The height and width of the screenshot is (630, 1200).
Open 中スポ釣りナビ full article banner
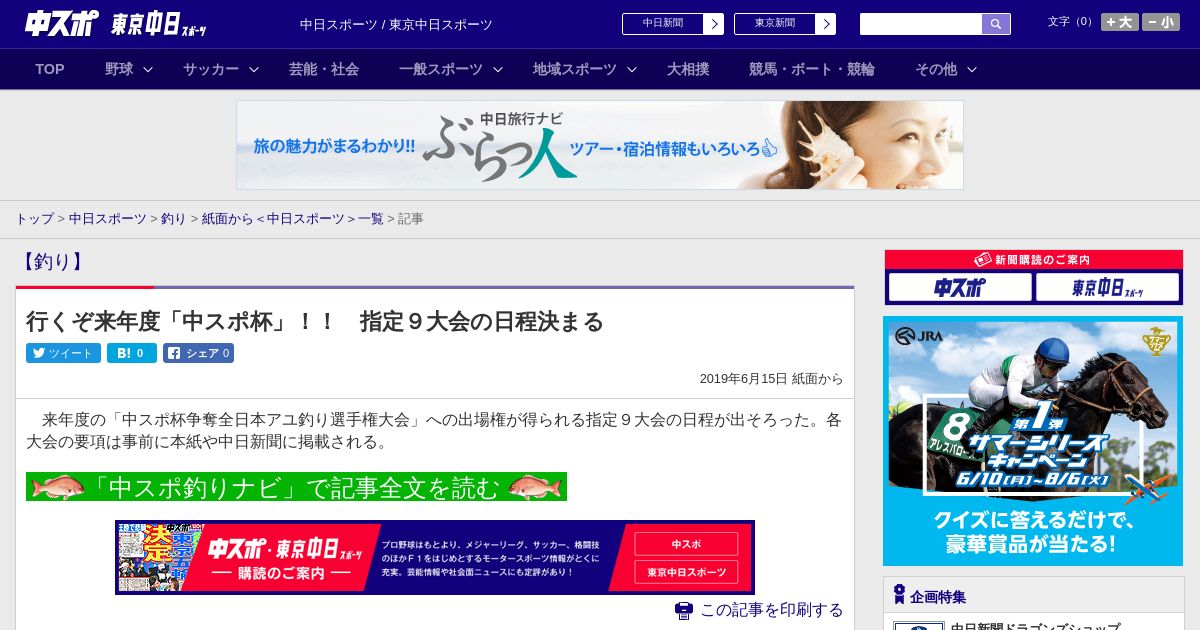[296, 487]
